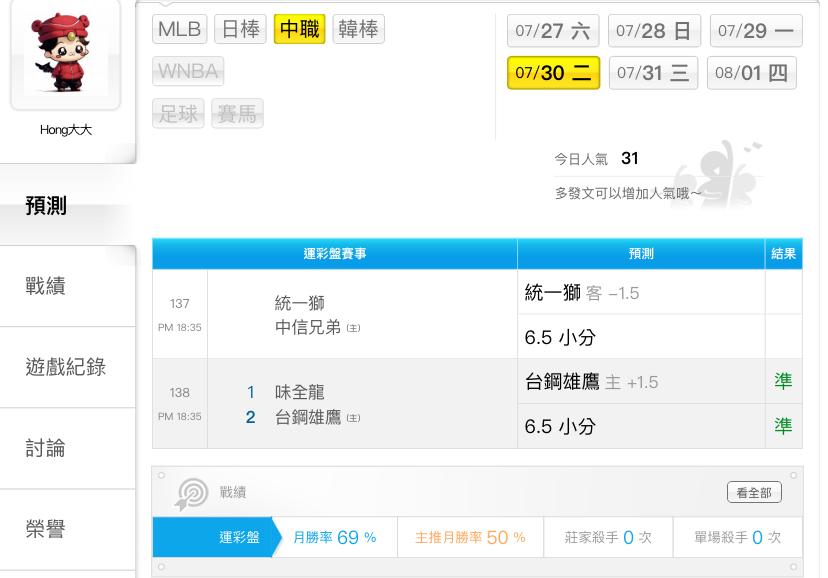Click 今日人氣 31 counter
This screenshot has height=578, width=828.
(x=596, y=158)
